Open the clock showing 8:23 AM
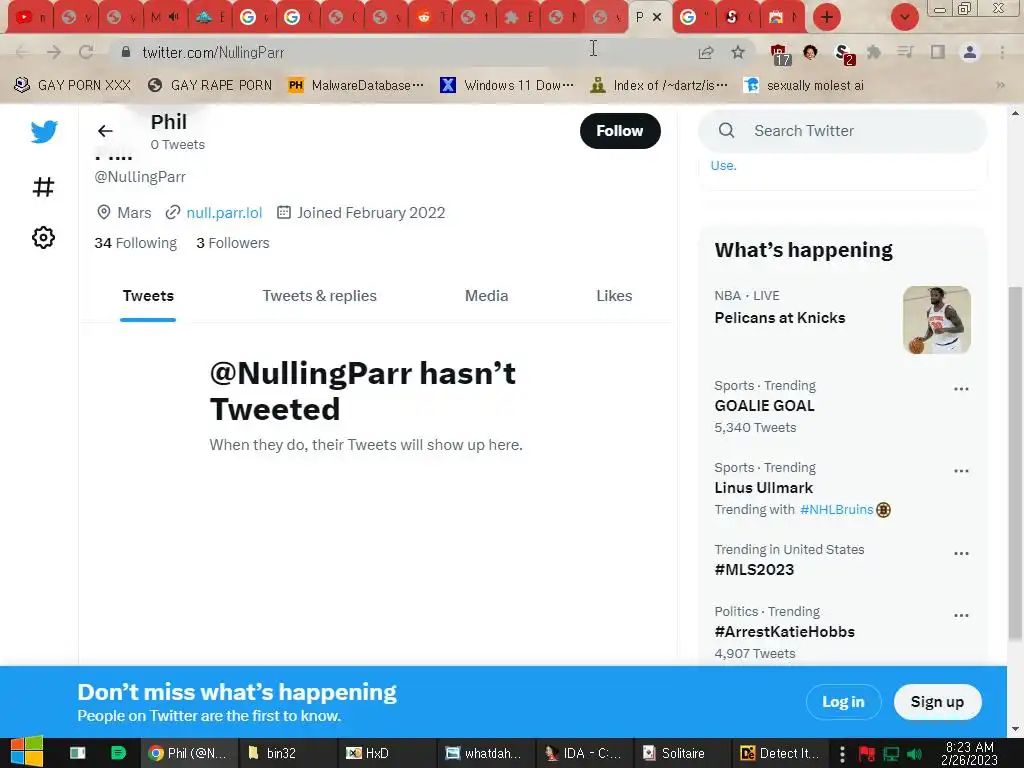Viewport: 1024px width, 768px height. point(969,754)
